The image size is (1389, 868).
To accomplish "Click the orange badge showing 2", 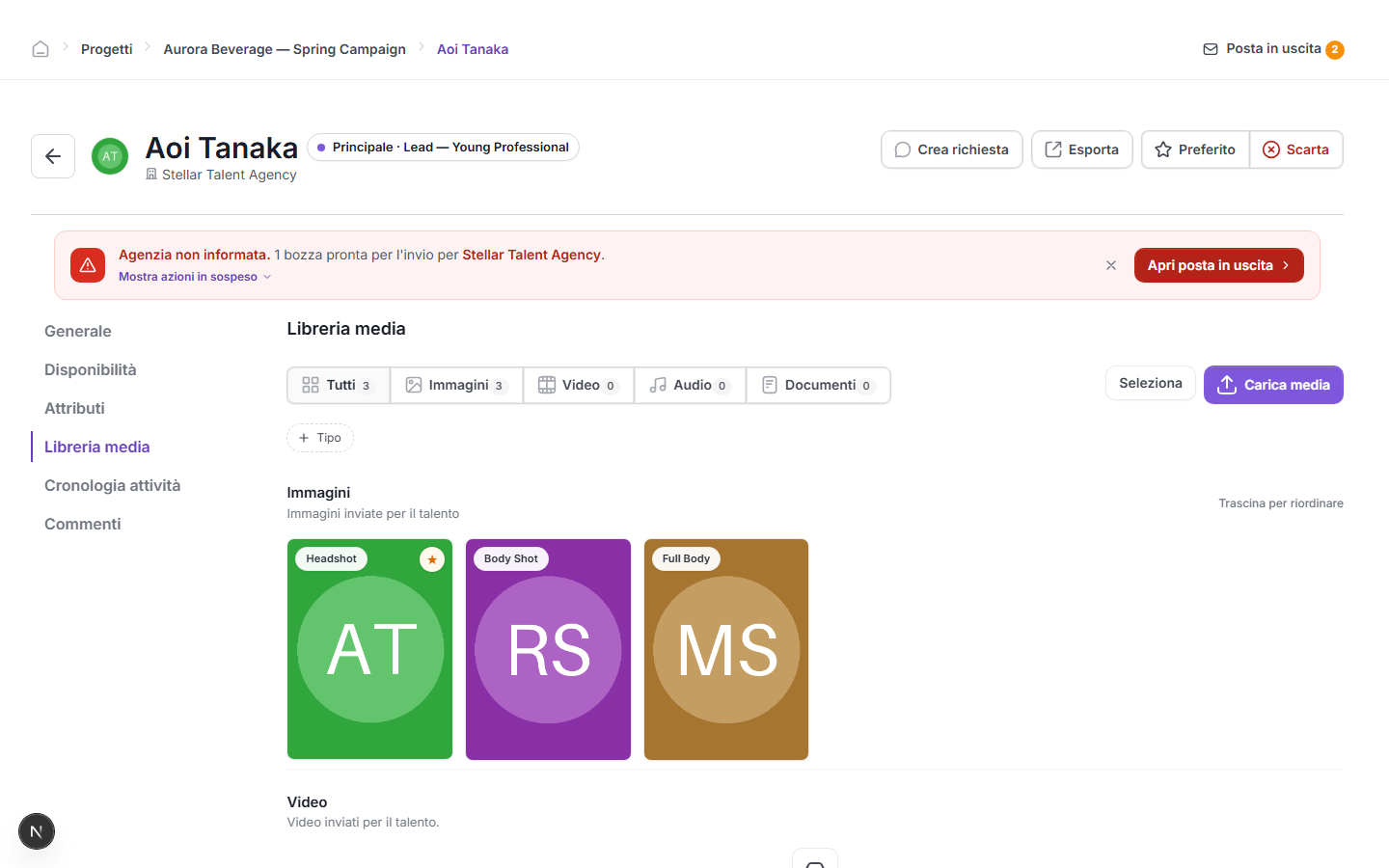I will 1335,50.
